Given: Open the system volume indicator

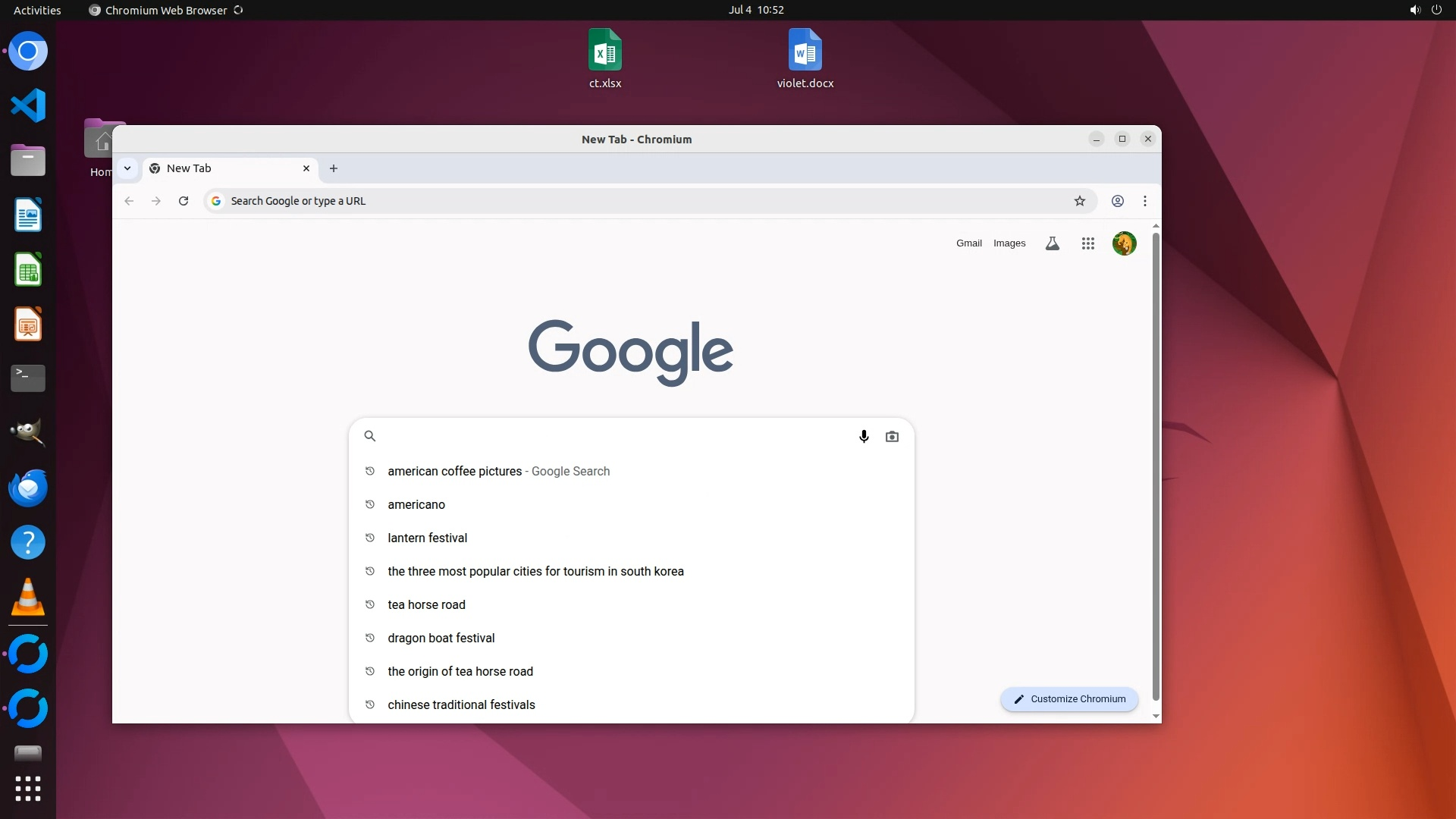Looking at the screenshot, I should (1415, 10).
